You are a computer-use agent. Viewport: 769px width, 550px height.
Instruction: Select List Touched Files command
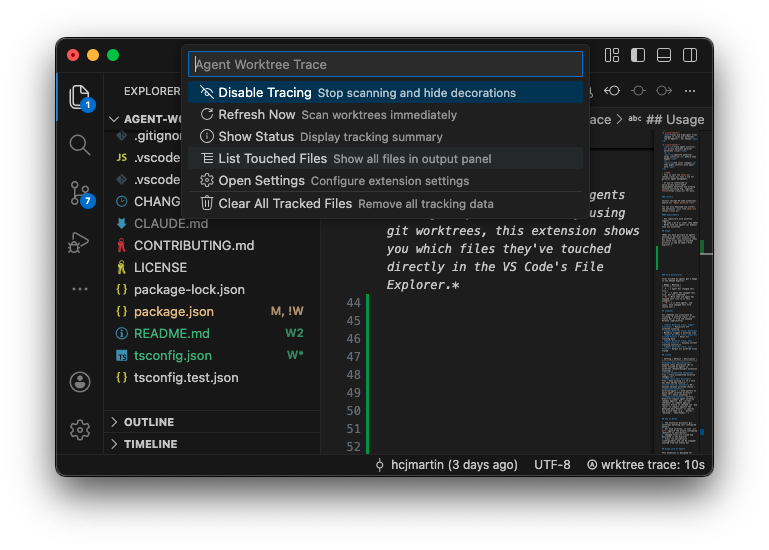coord(385,158)
